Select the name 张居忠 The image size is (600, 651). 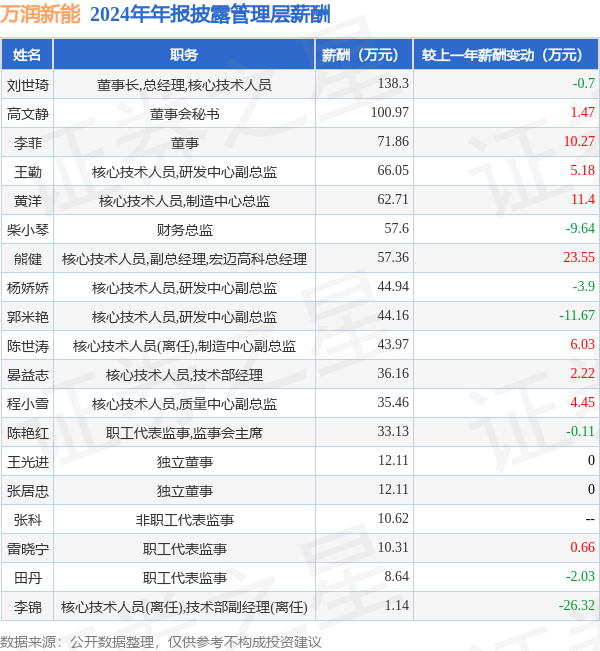[x=28, y=491]
